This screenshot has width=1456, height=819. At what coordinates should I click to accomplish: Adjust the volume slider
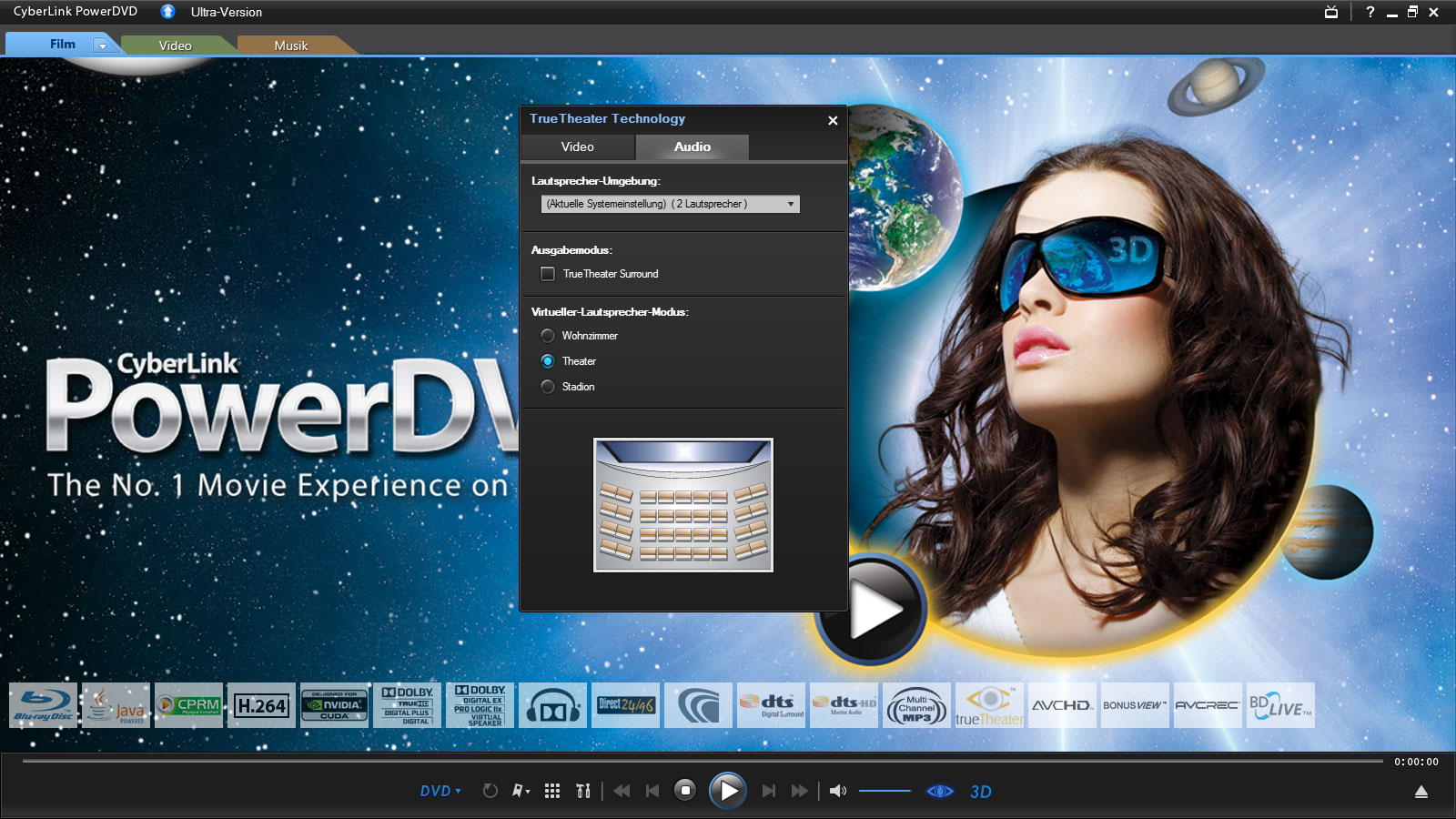click(x=885, y=791)
